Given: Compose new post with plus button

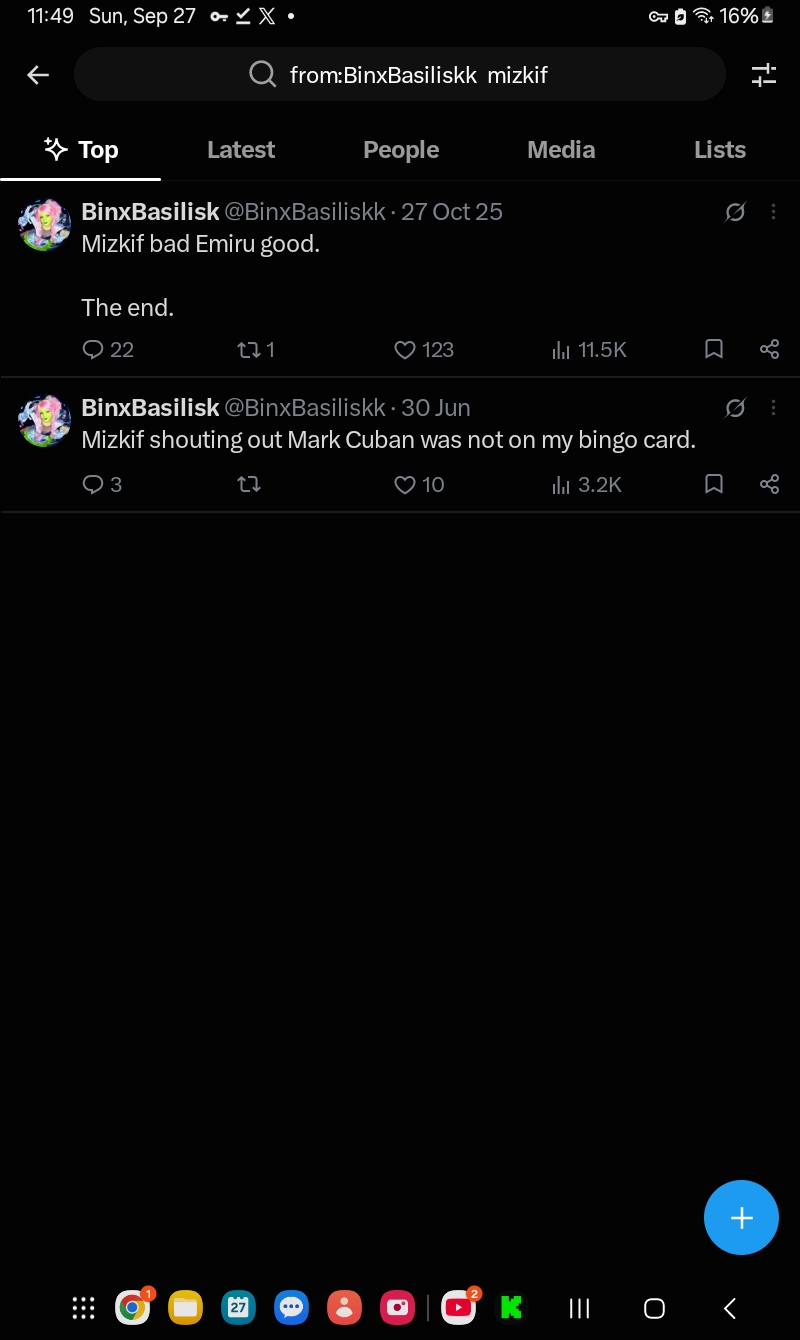Looking at the screenshot, I should [741, 1217].
